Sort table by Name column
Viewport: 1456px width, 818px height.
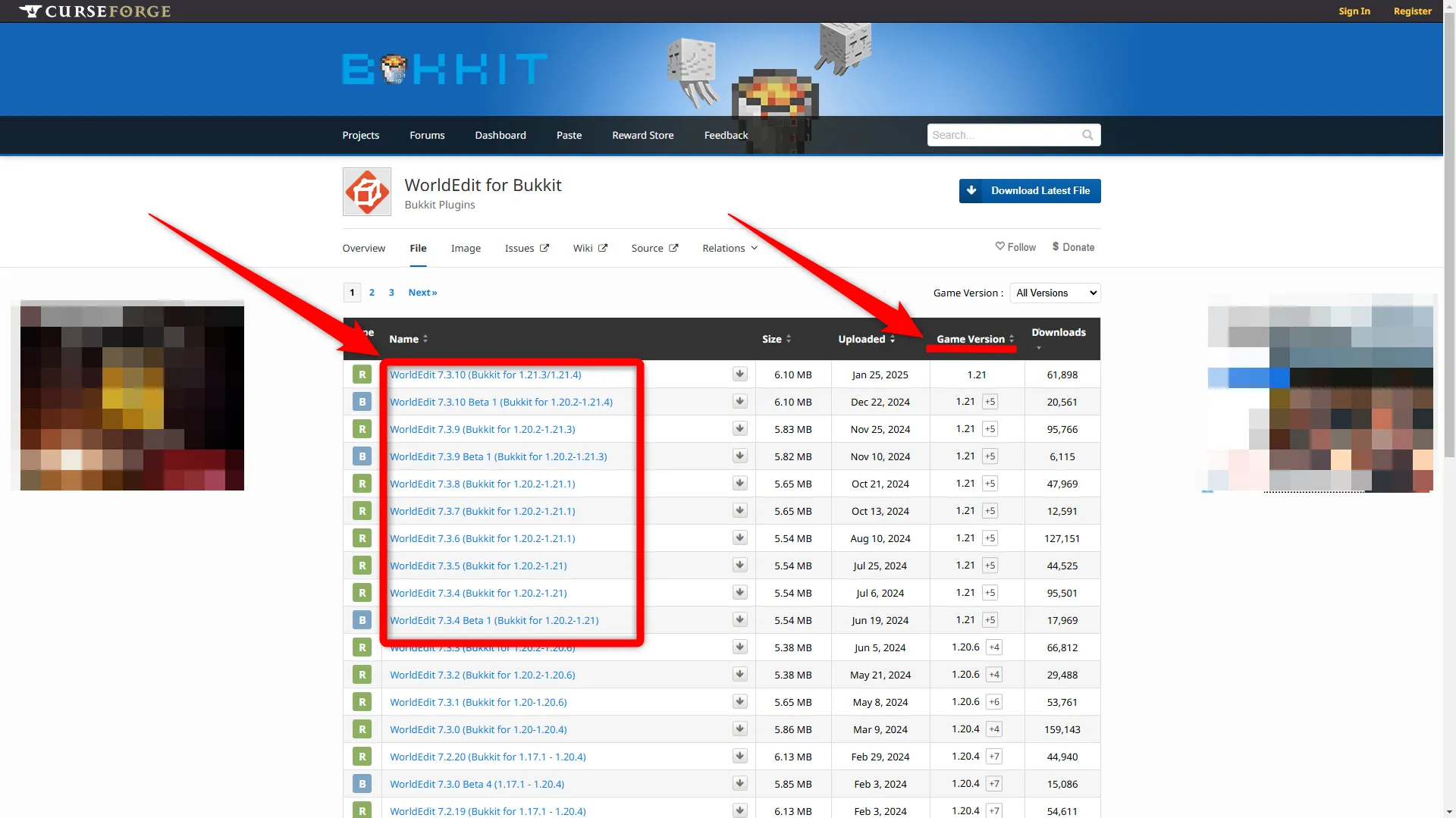[x=408, y=339]
